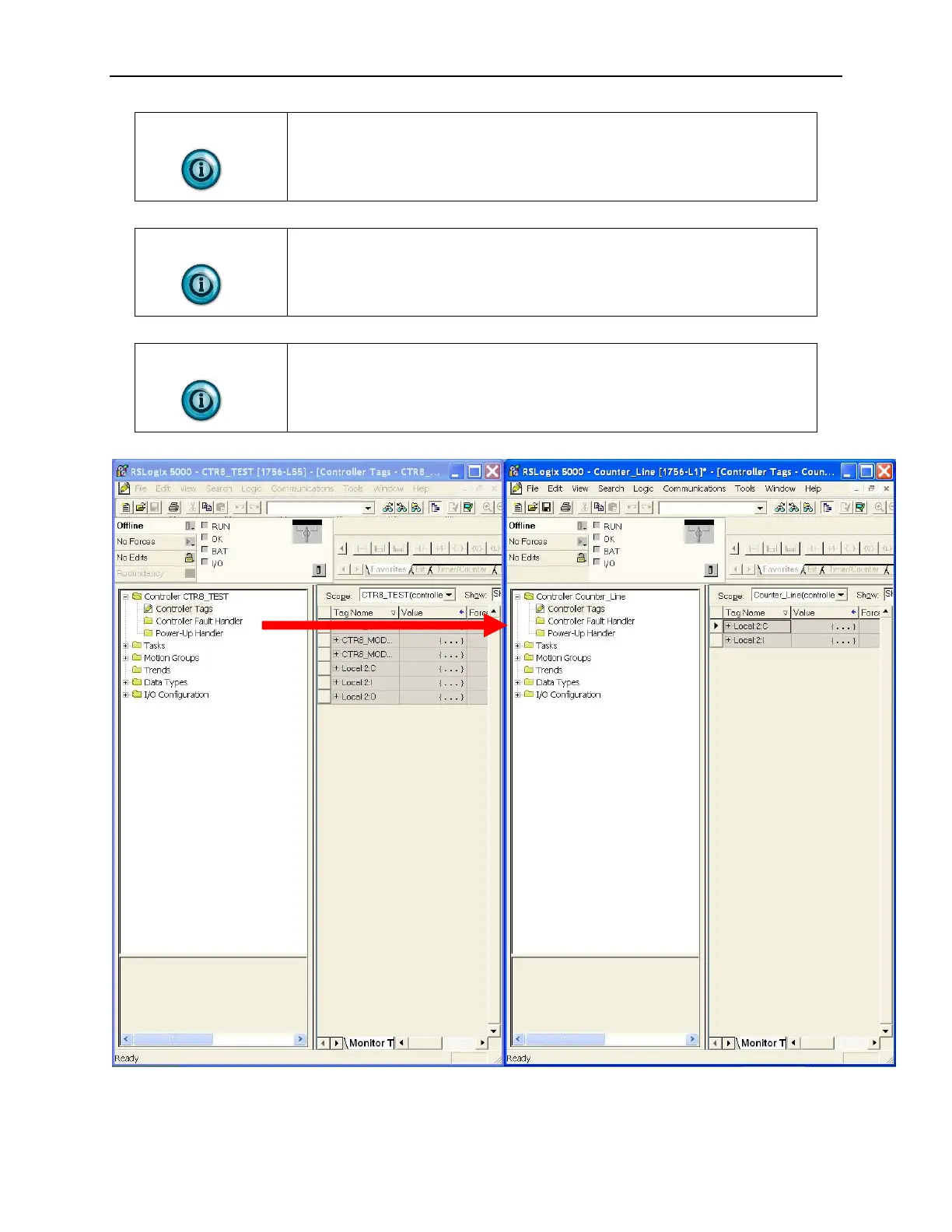This screenshot has height=1232, width=952.
Task: Select Controller Fault Handler in Counter_Line tree
Action: coord(591,621)
